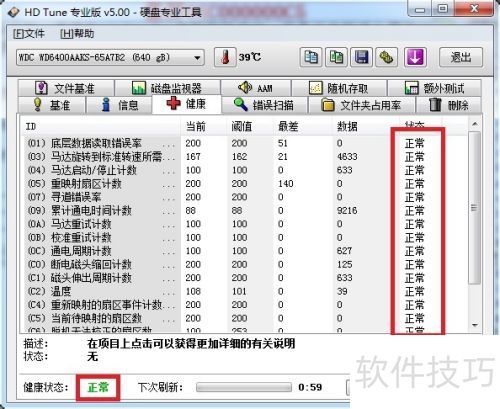Screen dimensions: 500x409
Task: Click the 当前 column header
Action: coord(203,126)
